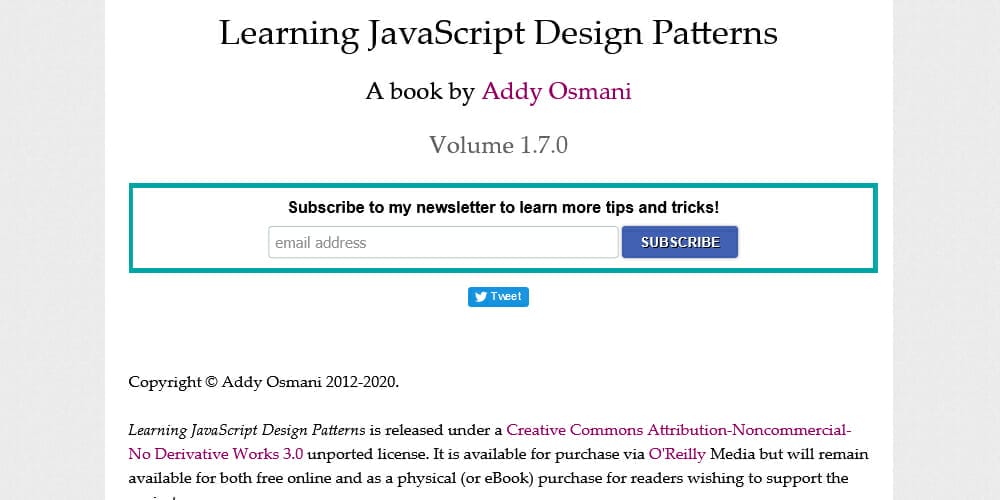1000x500 pixels.
Task: Click the word Media after O'Reilly
Action: (733, 454)
